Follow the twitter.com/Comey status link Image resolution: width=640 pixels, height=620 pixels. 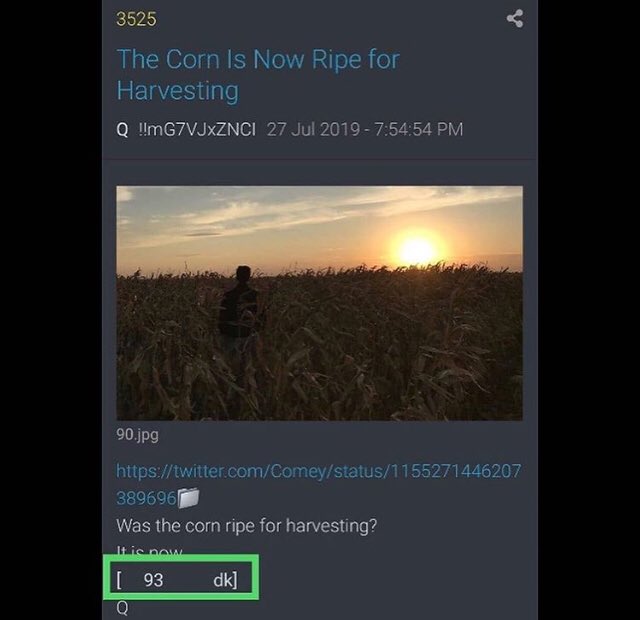tap(318, 471)
